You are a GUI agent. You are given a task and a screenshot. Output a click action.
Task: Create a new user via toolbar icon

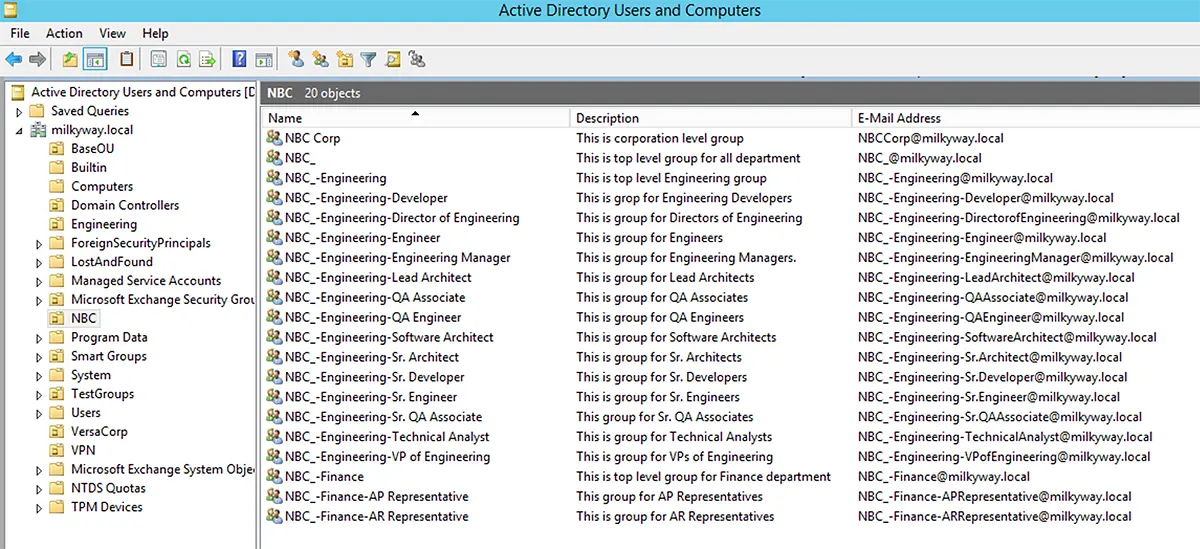296,60
